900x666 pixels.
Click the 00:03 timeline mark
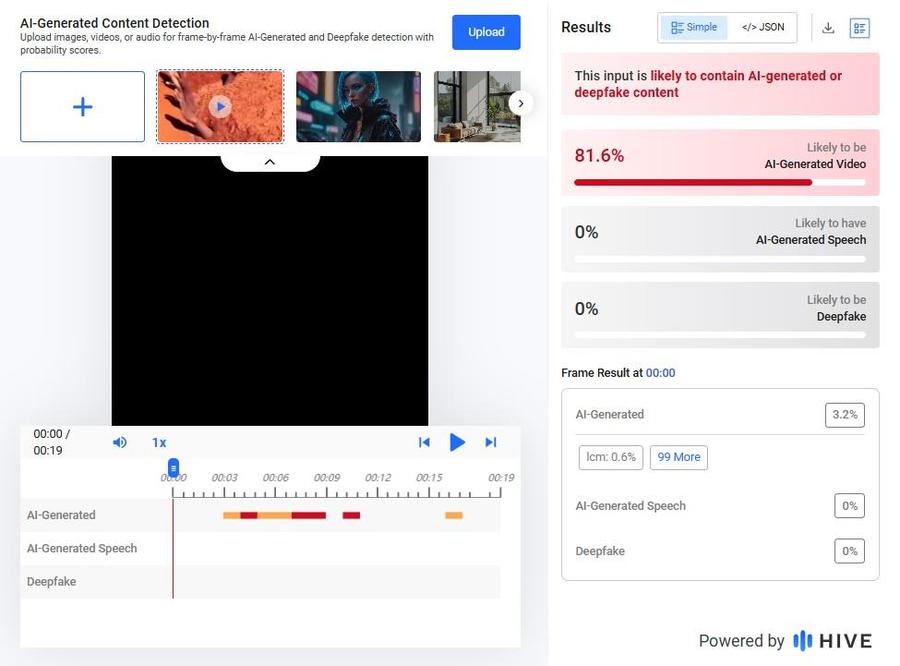224,478
